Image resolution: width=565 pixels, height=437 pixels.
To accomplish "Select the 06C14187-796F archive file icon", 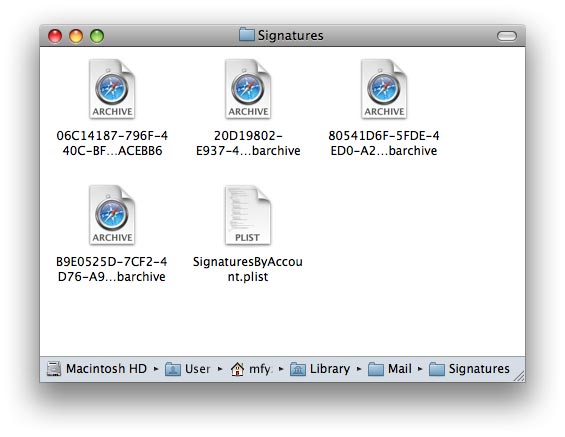I will pos(112,89).
